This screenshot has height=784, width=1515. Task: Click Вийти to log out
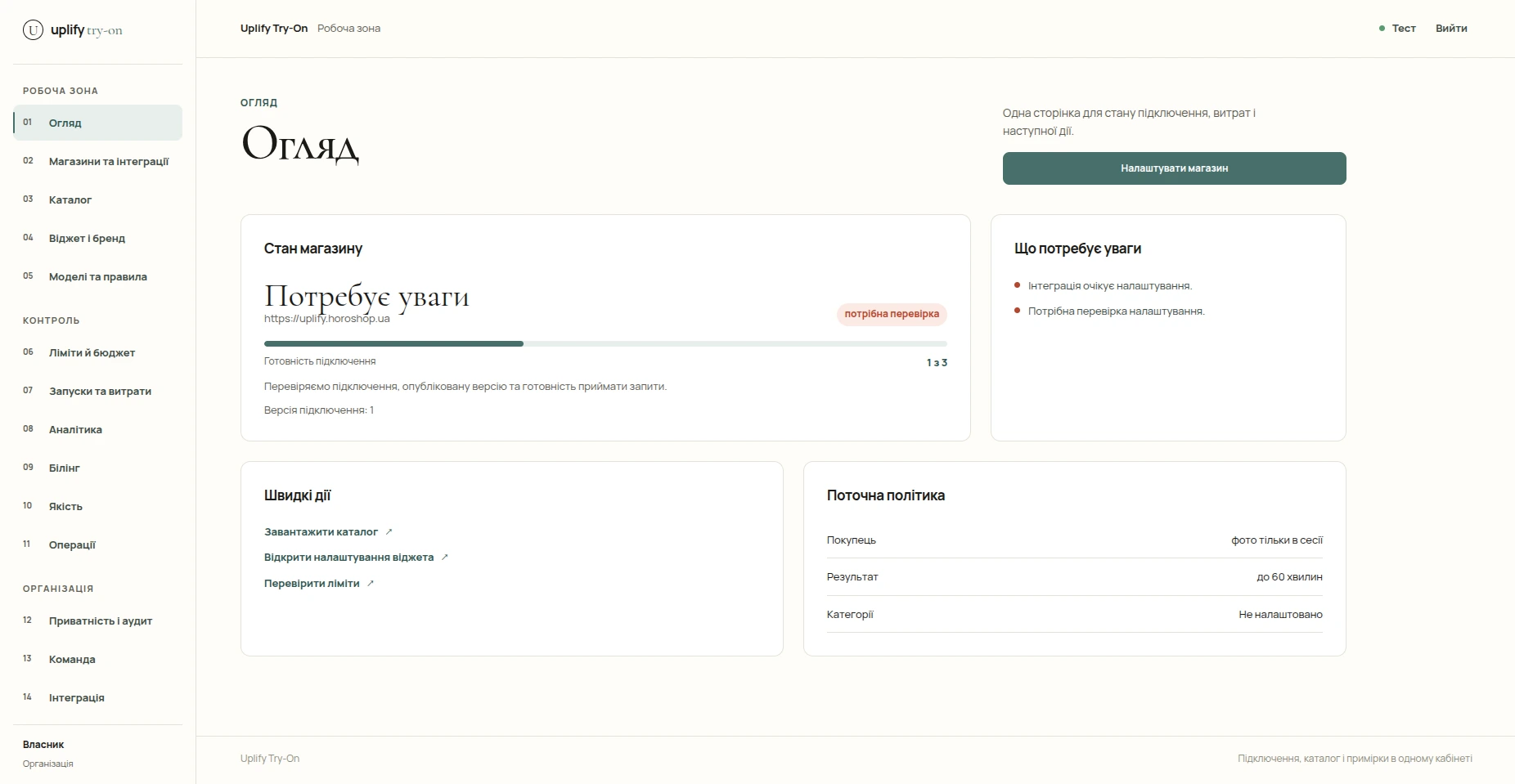click(1451, 29)
